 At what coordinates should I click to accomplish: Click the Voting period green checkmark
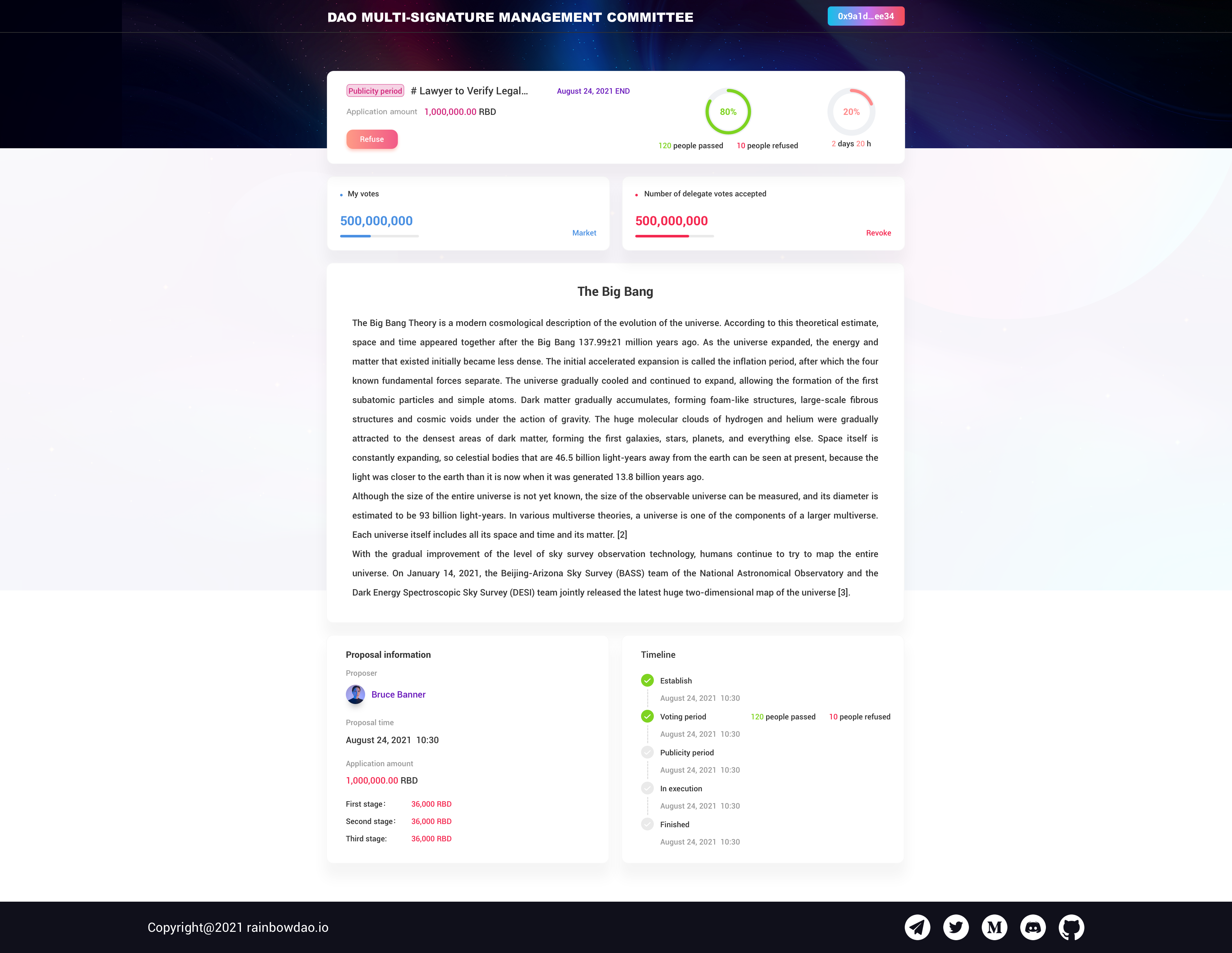(647, 716)
